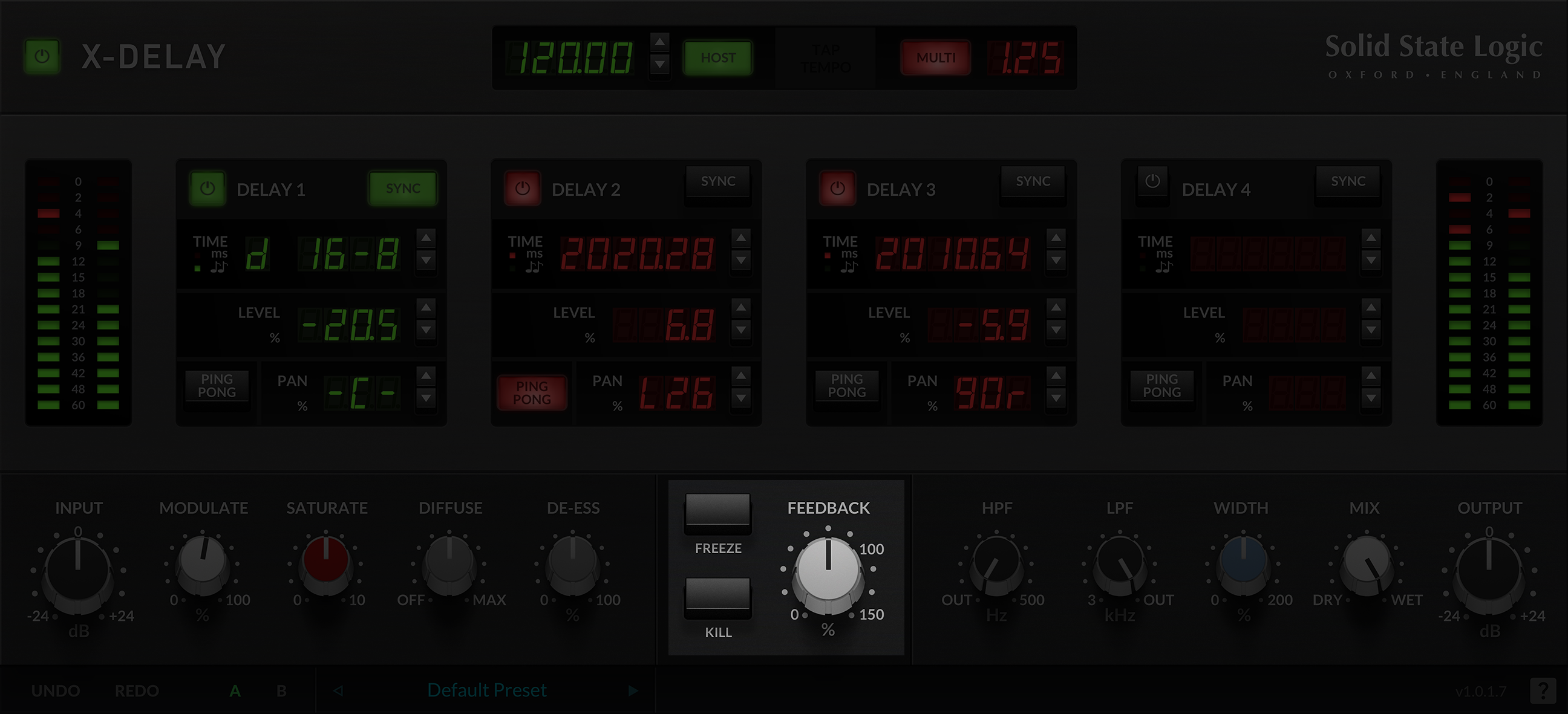This screenshot has height=714, width=1568.
Task: Click the HOST tempo sync icon
Action: pyautogui.click(x=717, y=58)
